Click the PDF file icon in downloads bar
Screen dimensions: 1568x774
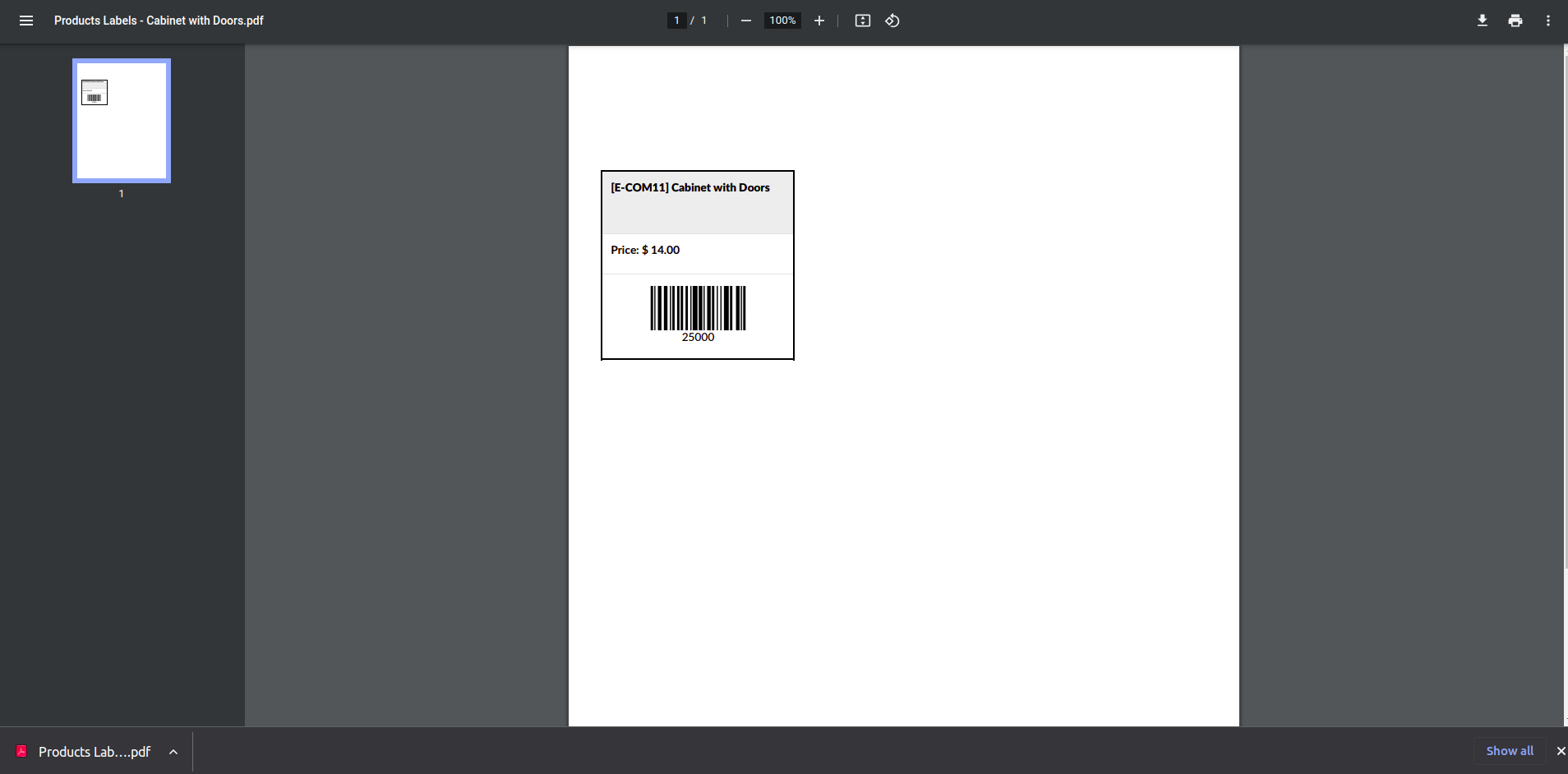[22, 752]
